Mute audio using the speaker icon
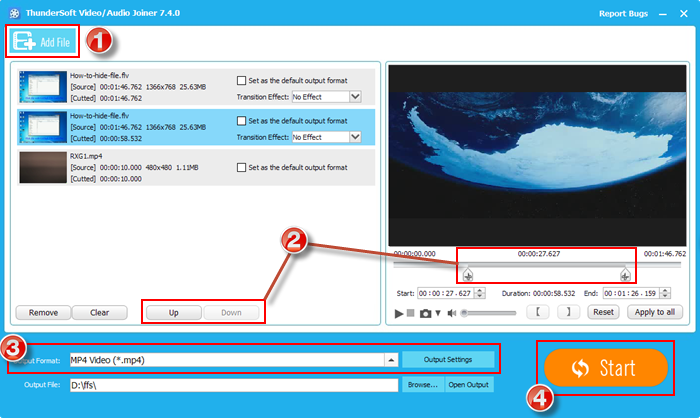Screen dimensions: 700x418 451,313
